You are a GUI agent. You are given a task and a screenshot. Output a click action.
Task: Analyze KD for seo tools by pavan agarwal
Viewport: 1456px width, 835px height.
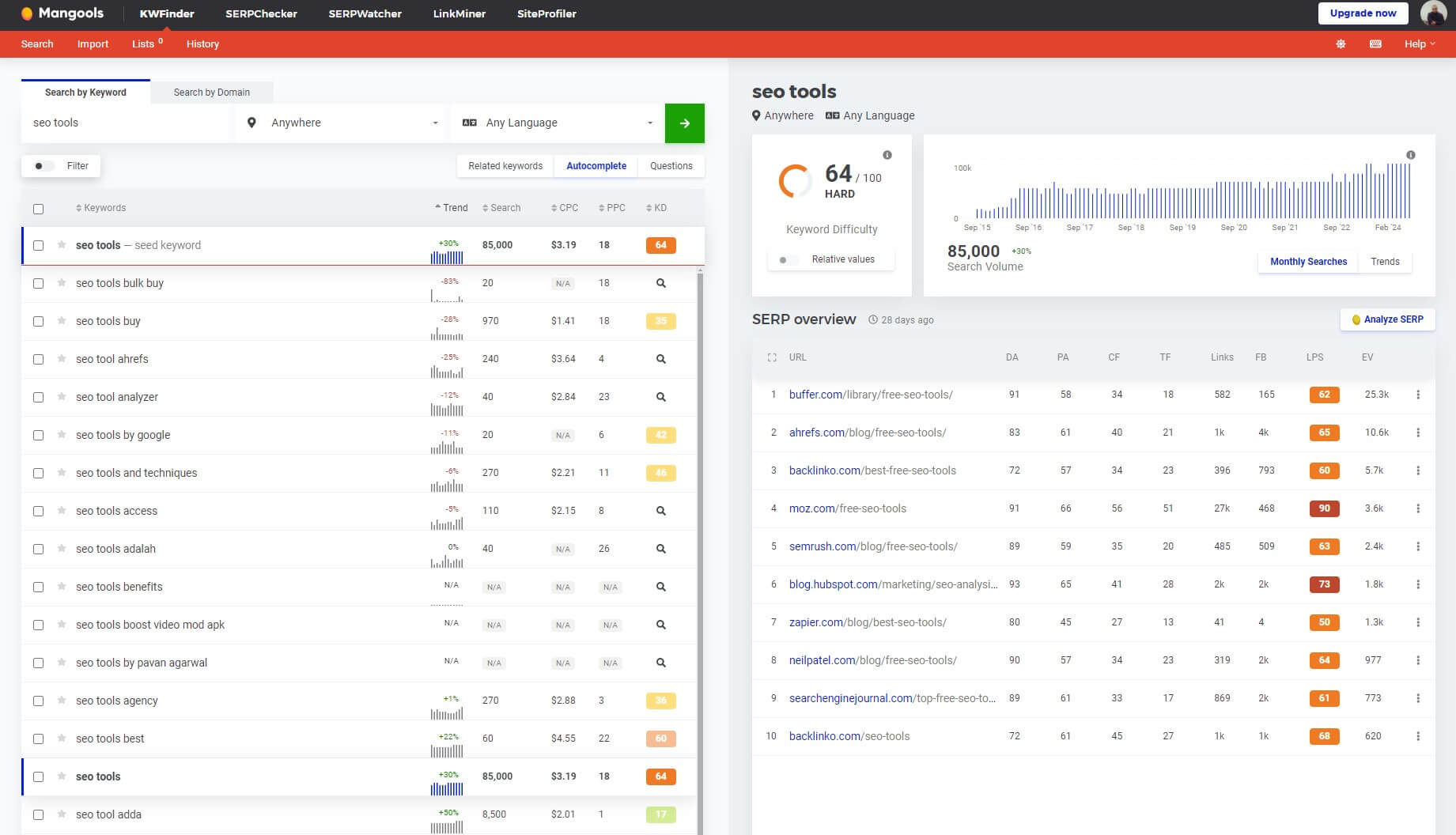pyautogui.click(x=661, y=663)
